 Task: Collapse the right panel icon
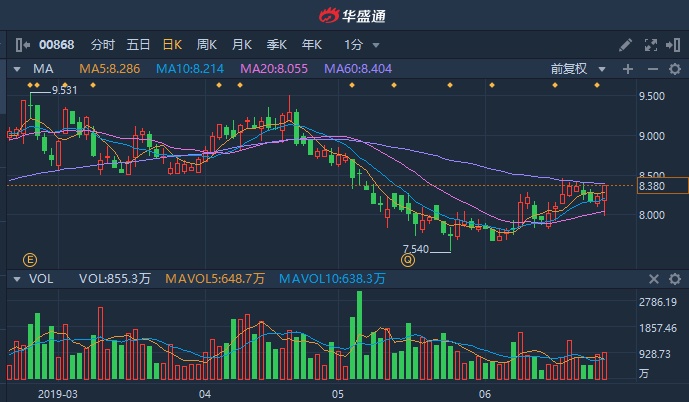tap(673, 45)
